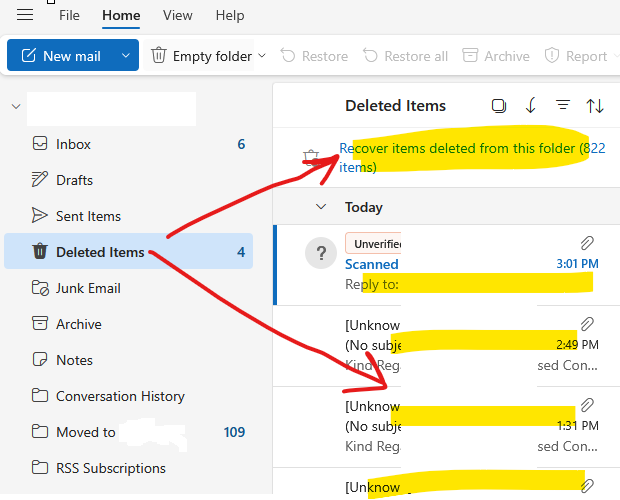Open the Help tab
The image size is (620, 500).
coord(230,15)
